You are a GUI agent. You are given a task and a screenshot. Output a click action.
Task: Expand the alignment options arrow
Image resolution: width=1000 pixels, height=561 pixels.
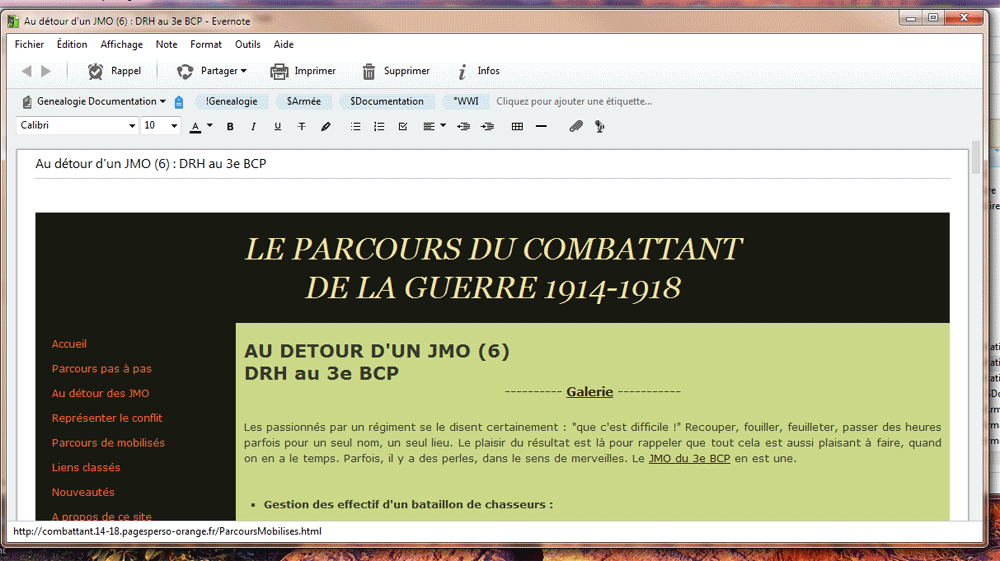point(443,126)
